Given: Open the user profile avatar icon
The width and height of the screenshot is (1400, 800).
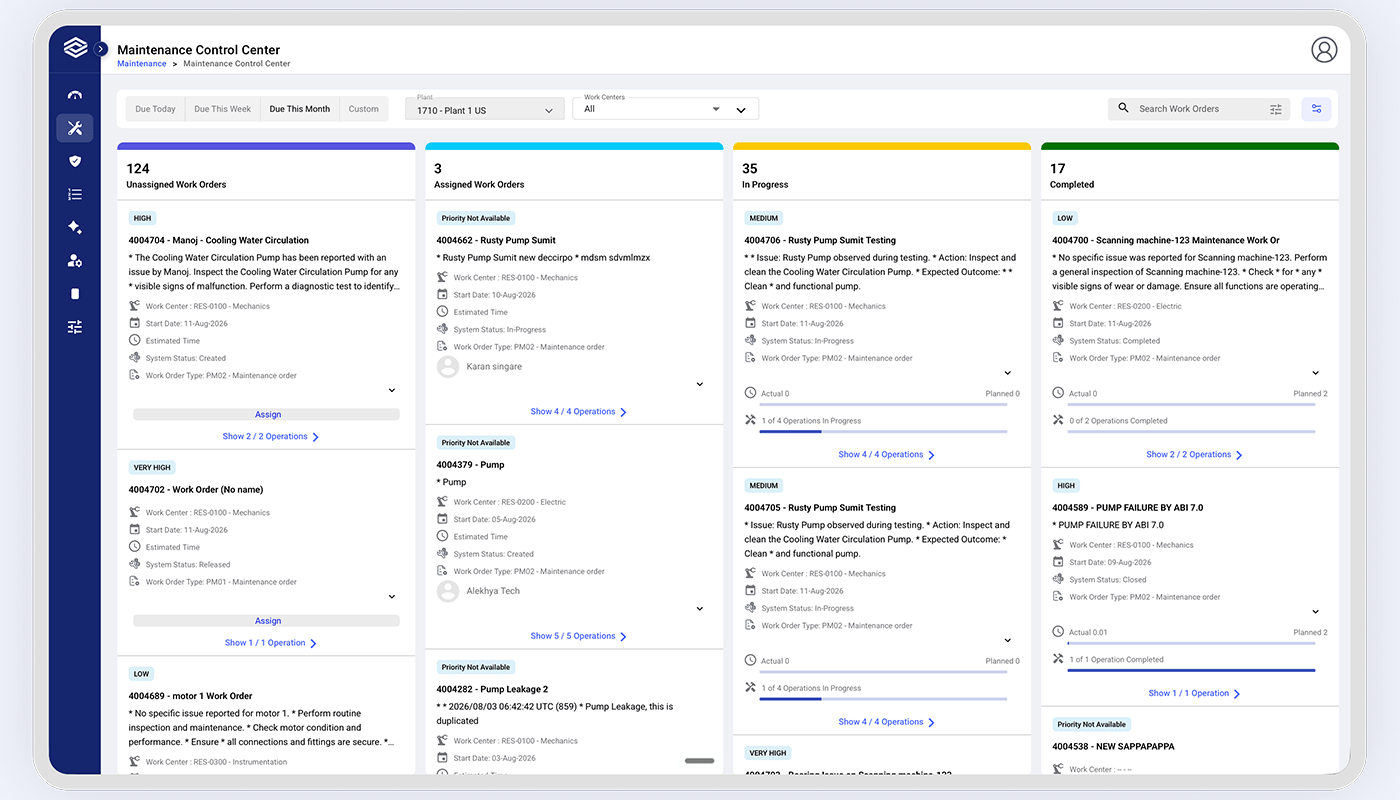Looking at the screenshot, I should click(1324, 50).
